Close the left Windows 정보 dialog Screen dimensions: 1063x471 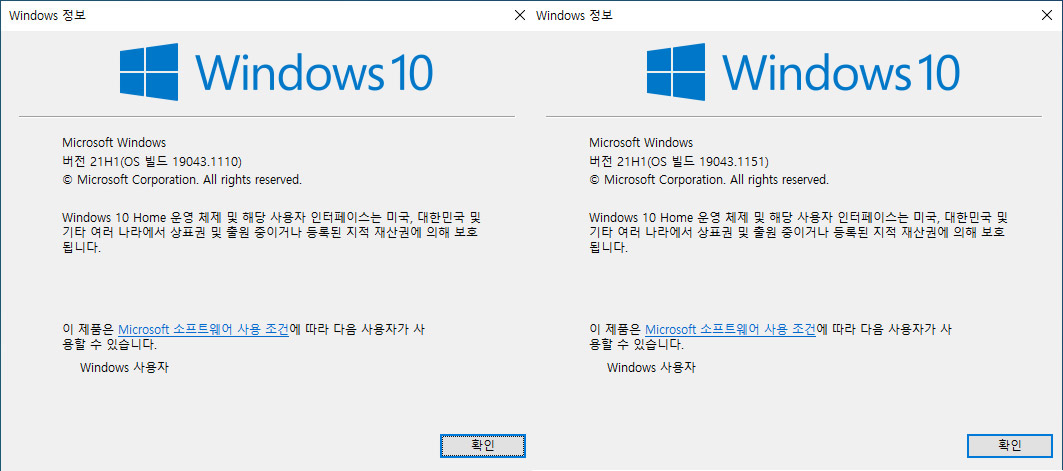click(520, 16)
